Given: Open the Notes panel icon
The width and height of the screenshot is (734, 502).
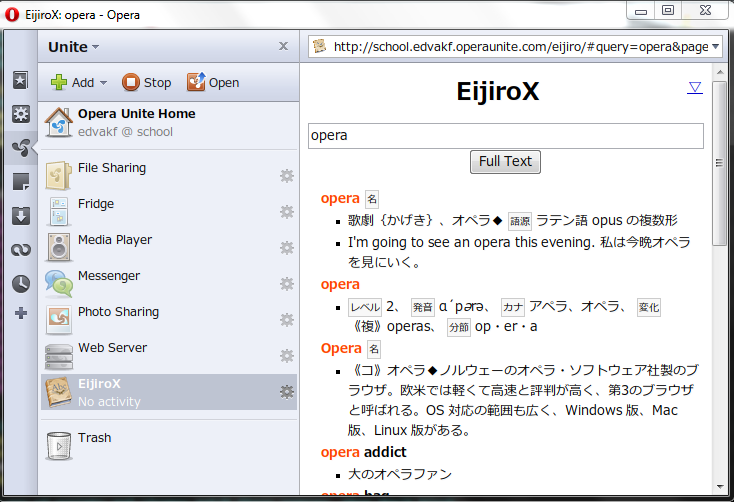Looking at the screenshot, I should tap(20, 181).
